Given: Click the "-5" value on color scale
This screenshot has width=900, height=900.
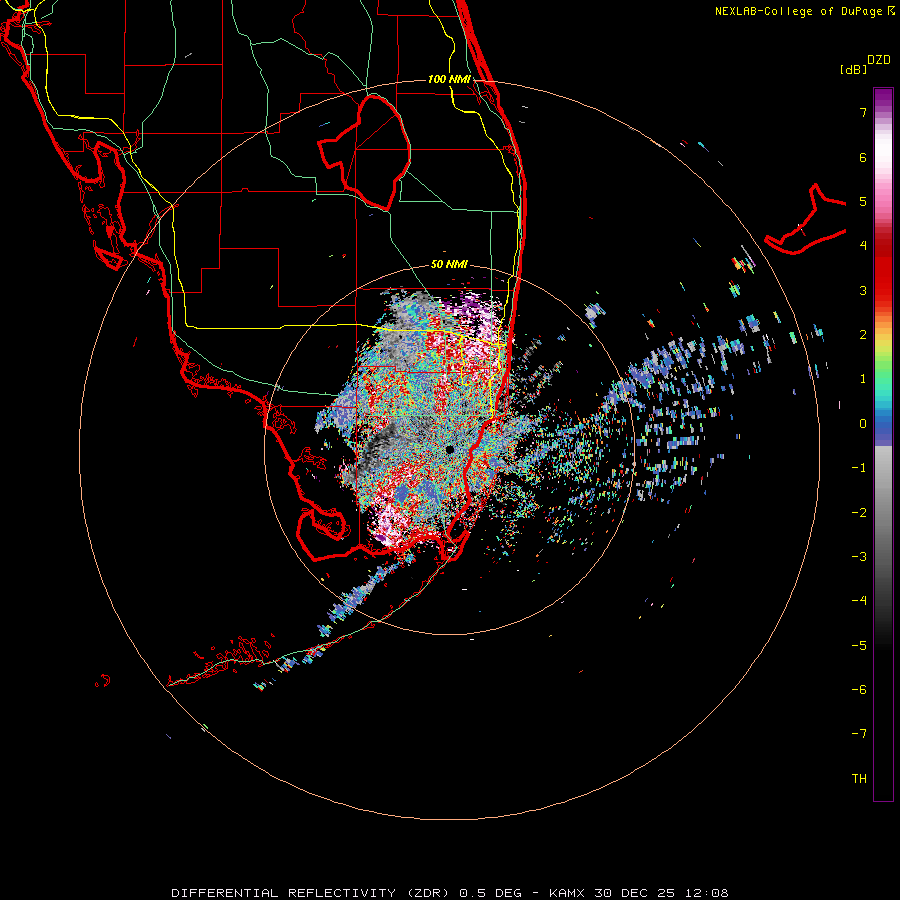Looking at the screenshot, I should click(859, 645).
